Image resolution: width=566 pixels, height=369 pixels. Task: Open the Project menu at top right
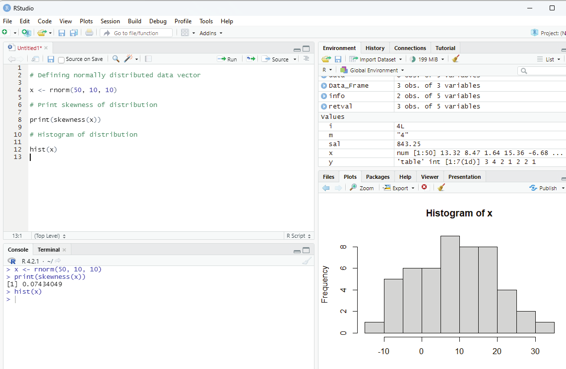click(548, 33)
